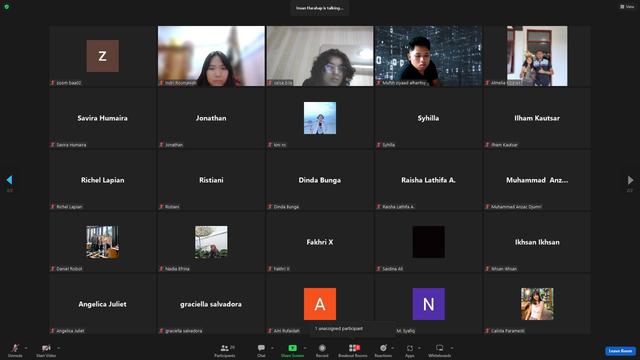Open Breakout Rooms
The image size is (640, 360).
(x=353, y=350)
